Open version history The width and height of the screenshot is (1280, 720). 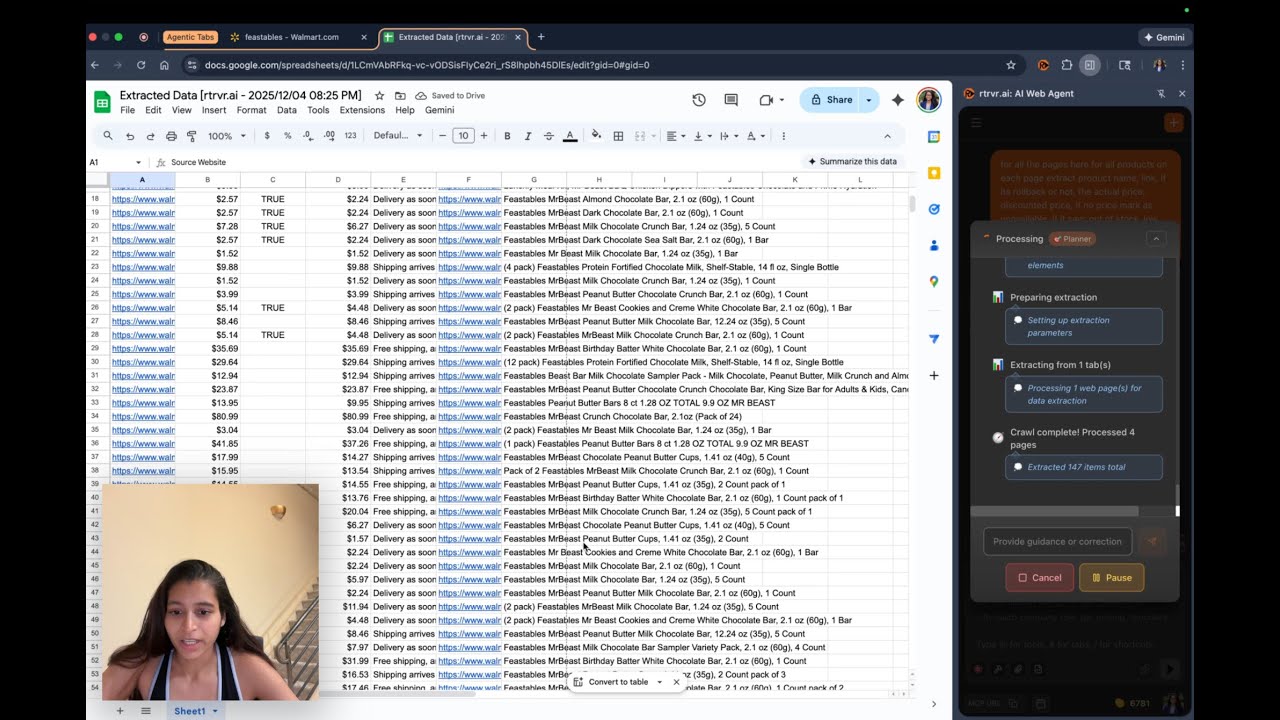699,100
